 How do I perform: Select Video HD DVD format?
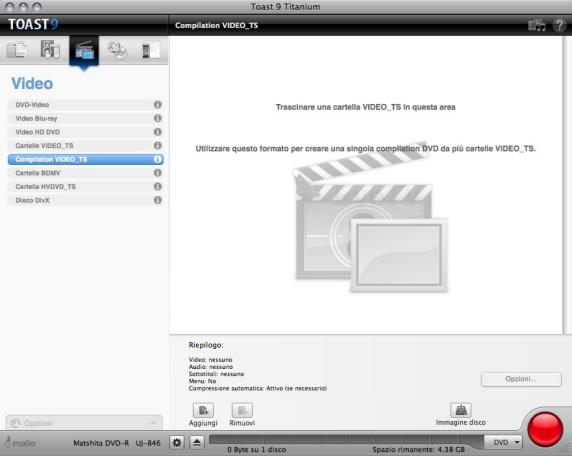(85, 132)
